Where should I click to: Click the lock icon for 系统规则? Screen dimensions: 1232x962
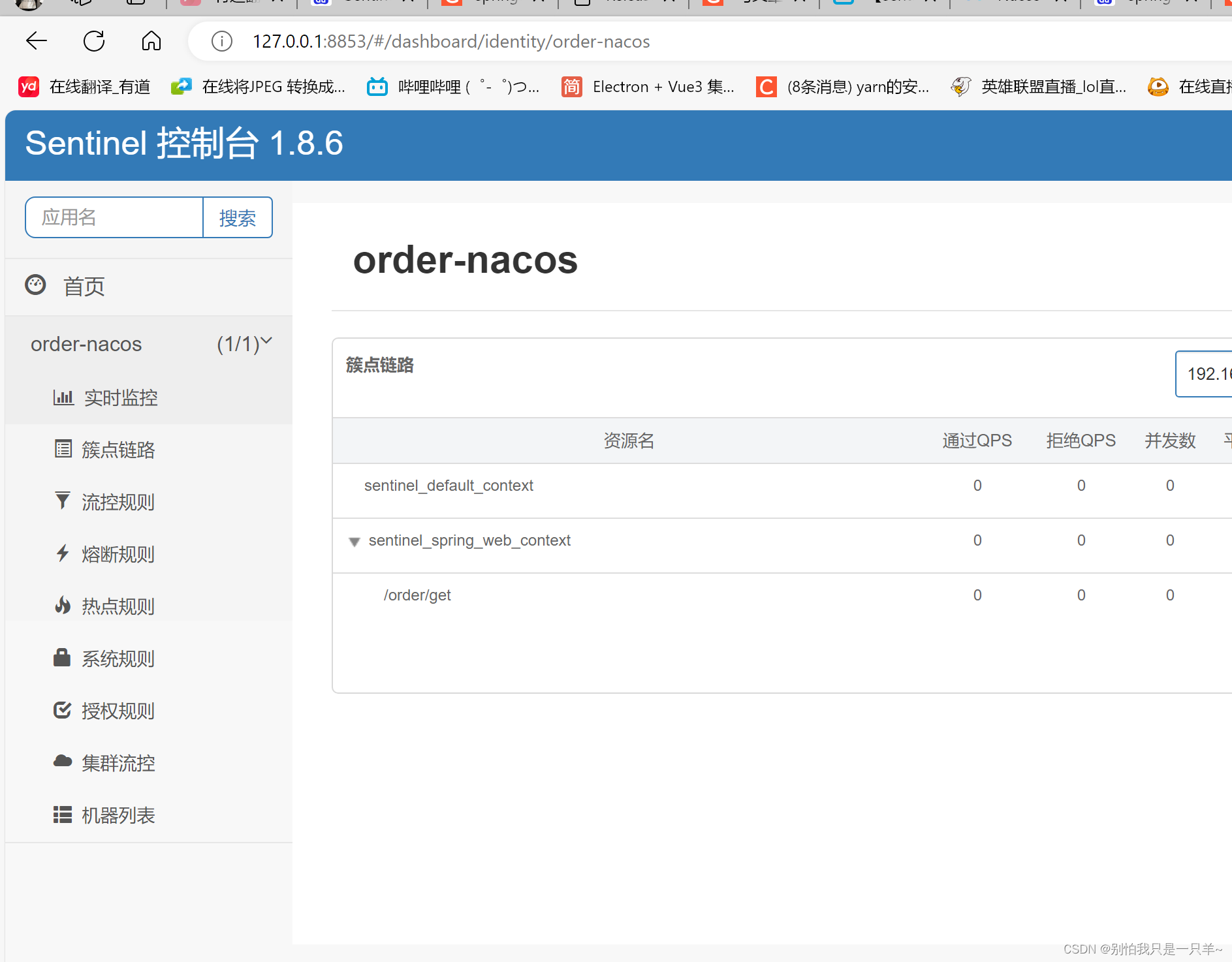(x=62, y=657)
